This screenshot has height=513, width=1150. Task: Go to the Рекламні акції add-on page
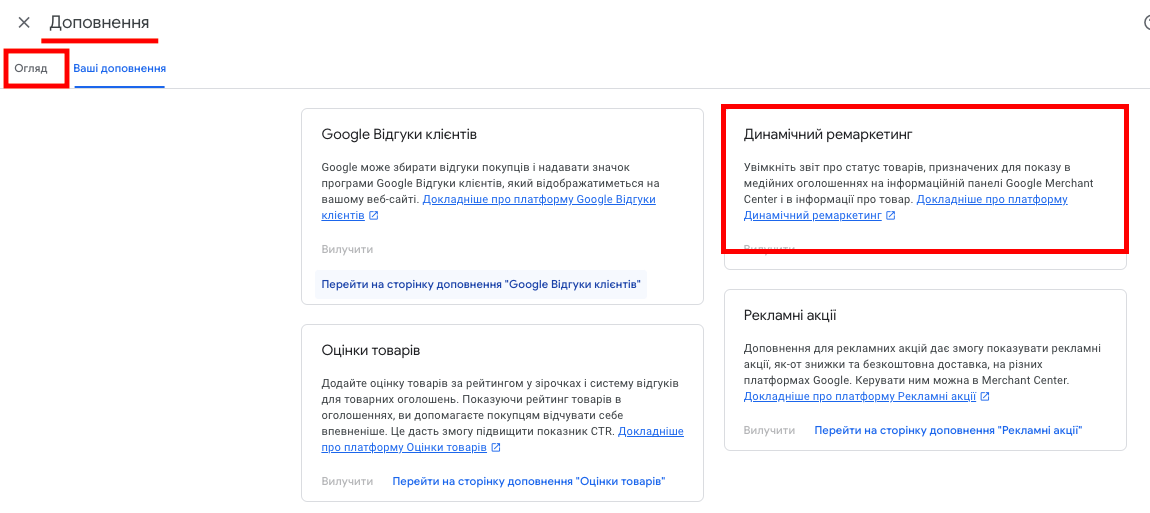[x=948, y=430]
